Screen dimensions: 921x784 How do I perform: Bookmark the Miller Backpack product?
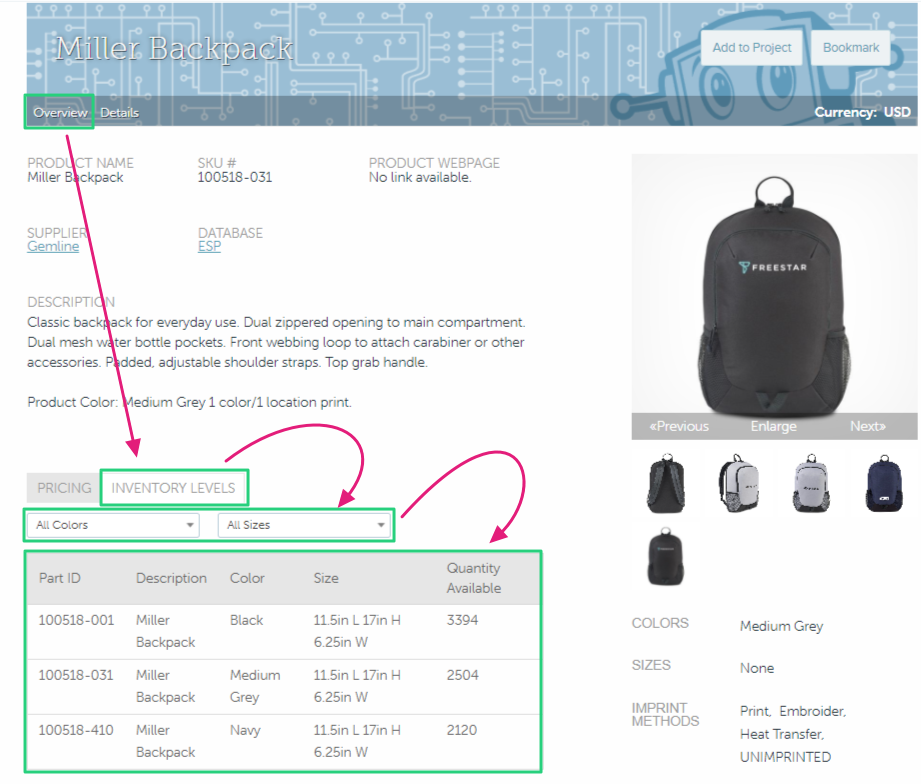851,48
